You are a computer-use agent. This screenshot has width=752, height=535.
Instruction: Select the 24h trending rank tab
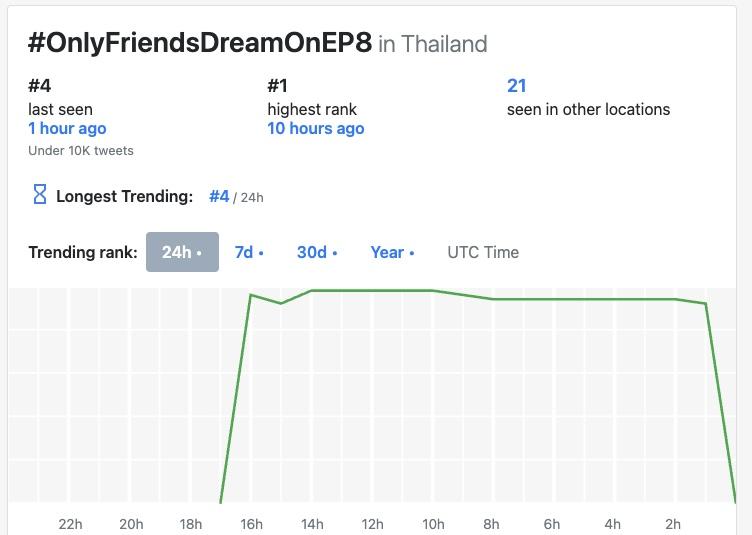pyautogui.click(x=182, y=252)
